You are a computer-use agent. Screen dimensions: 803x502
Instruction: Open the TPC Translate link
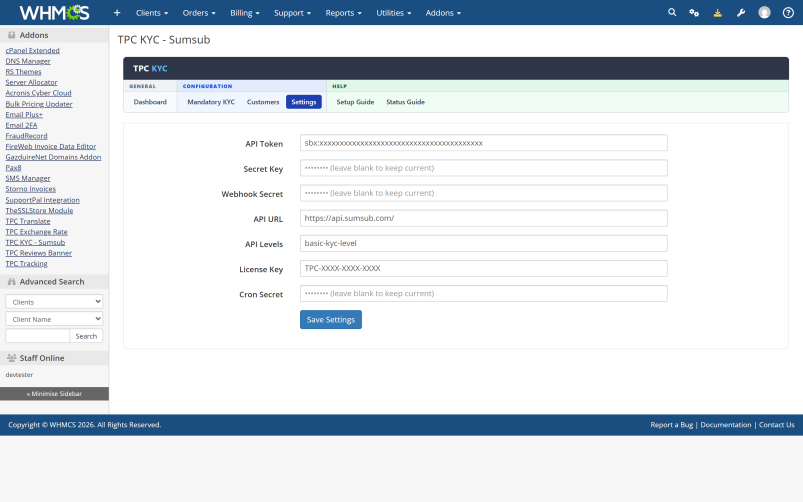(28, 221)
